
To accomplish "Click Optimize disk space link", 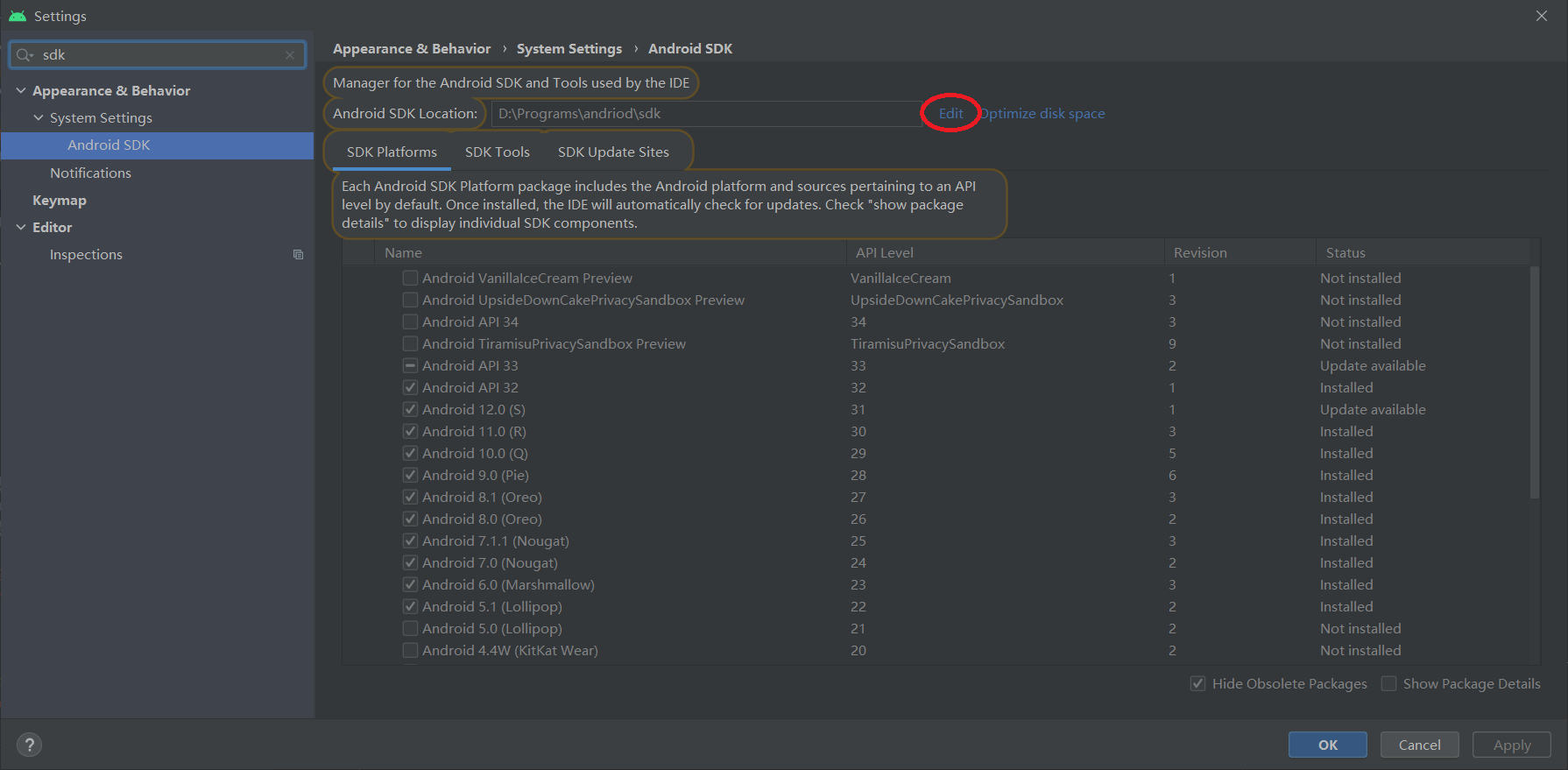I will pos(1042,113).
